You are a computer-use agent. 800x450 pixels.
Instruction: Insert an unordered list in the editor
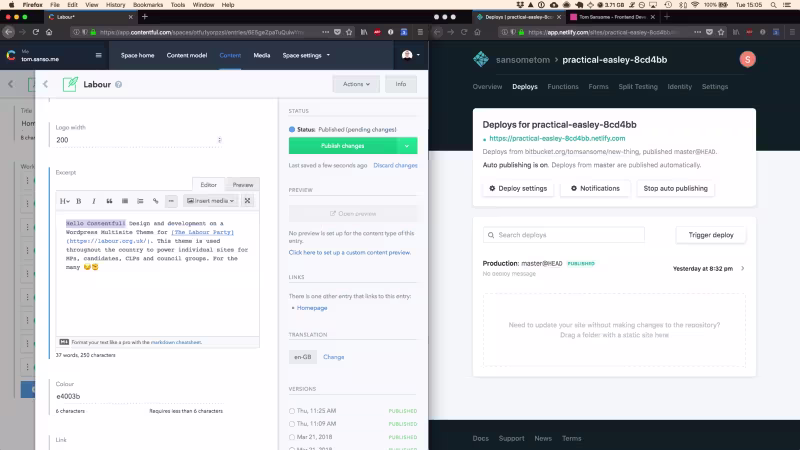pyautogui.click(x=125, y=201)
